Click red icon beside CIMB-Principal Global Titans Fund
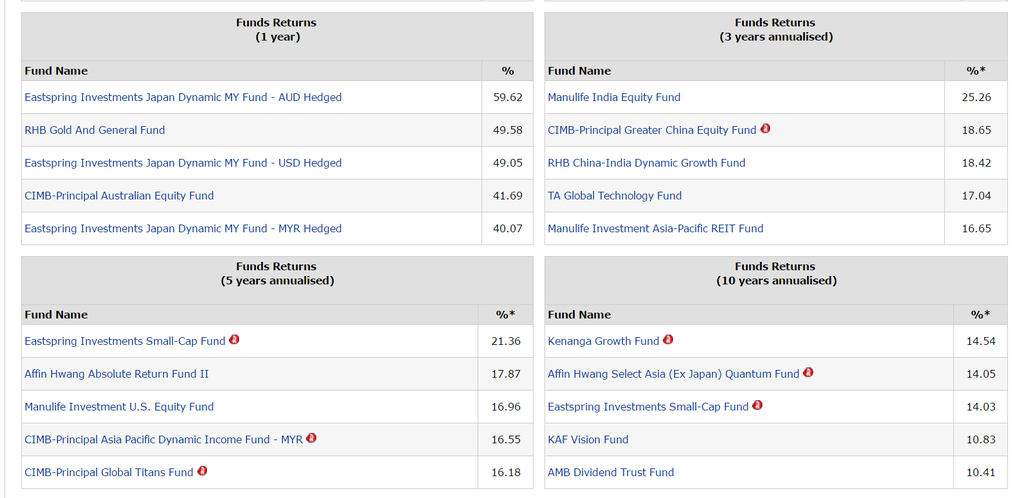This screenshot has height=498, width=1024. (202, 471)
